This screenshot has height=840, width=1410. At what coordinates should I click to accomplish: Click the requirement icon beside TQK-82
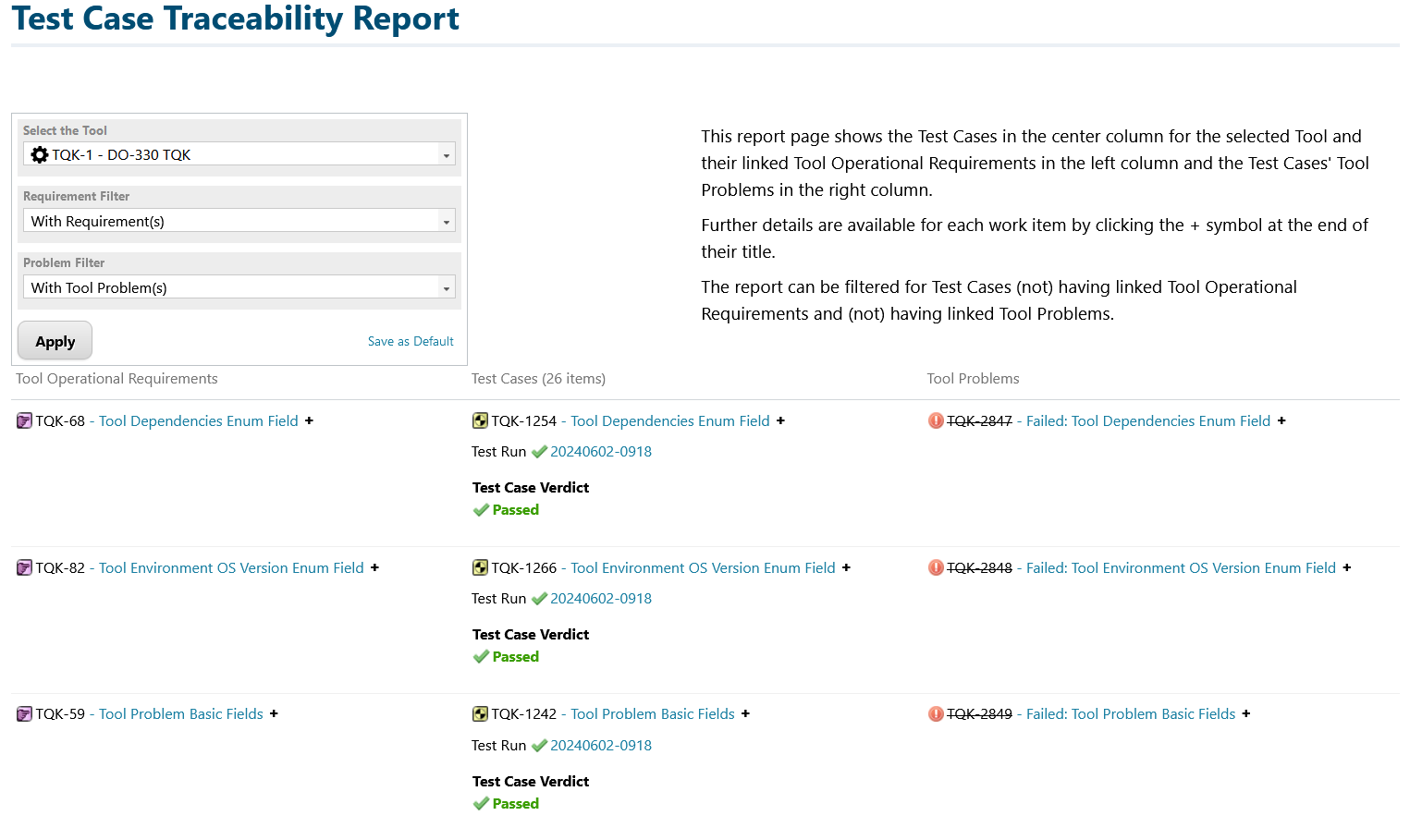[24, 568]
